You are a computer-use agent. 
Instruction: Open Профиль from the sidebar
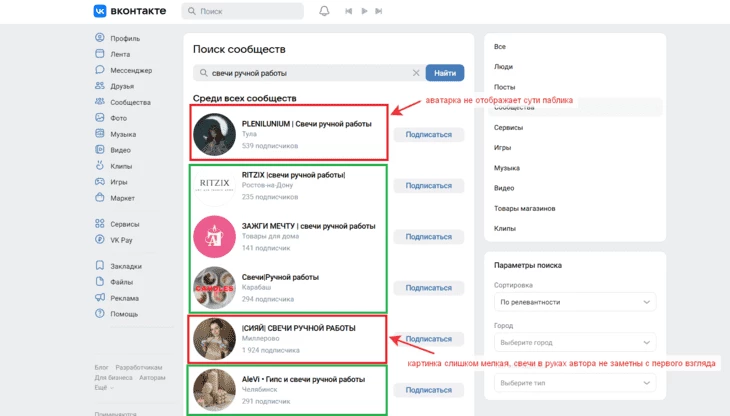(117, 38)
